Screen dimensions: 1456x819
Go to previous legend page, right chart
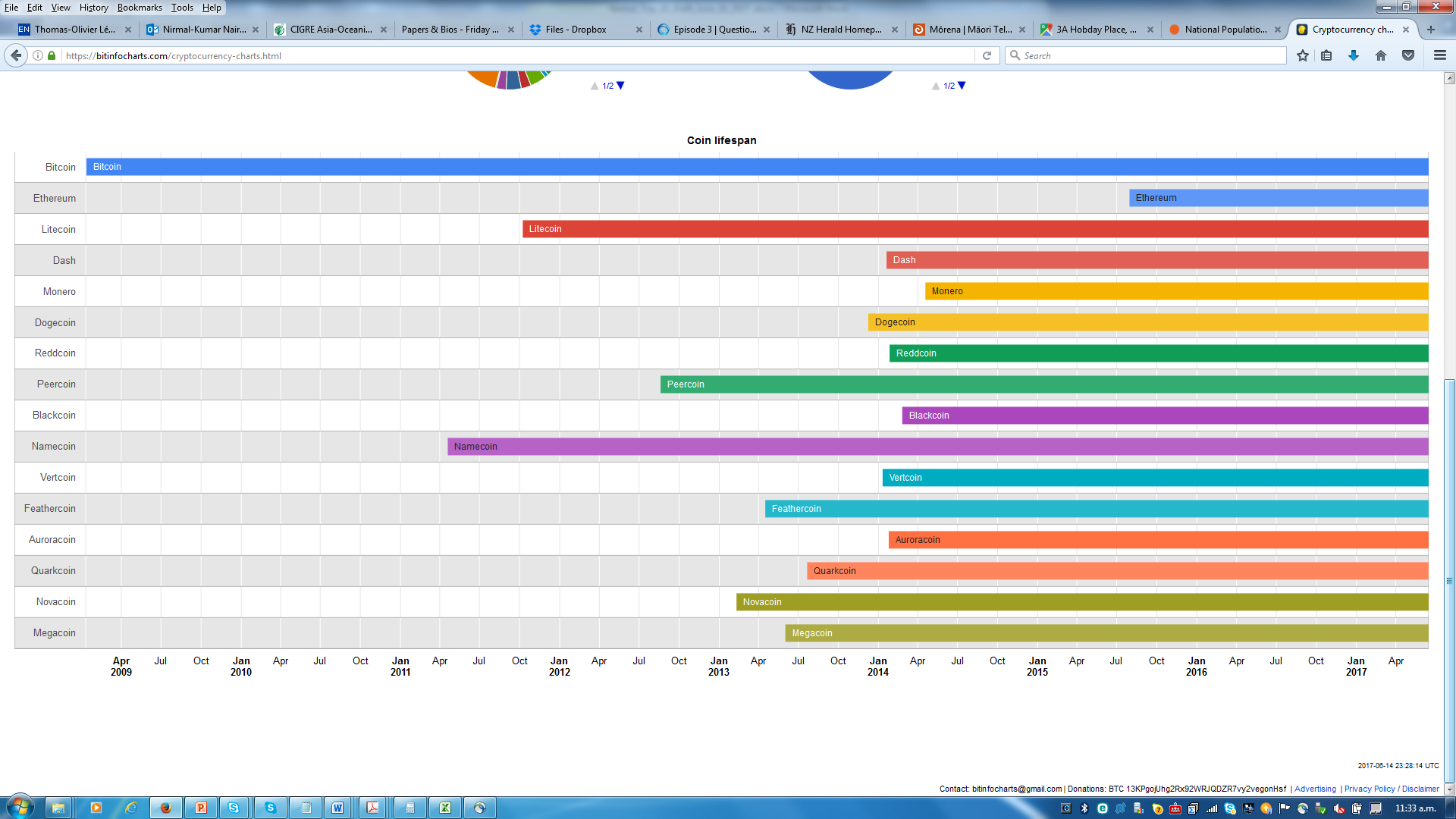pos(936,86)
